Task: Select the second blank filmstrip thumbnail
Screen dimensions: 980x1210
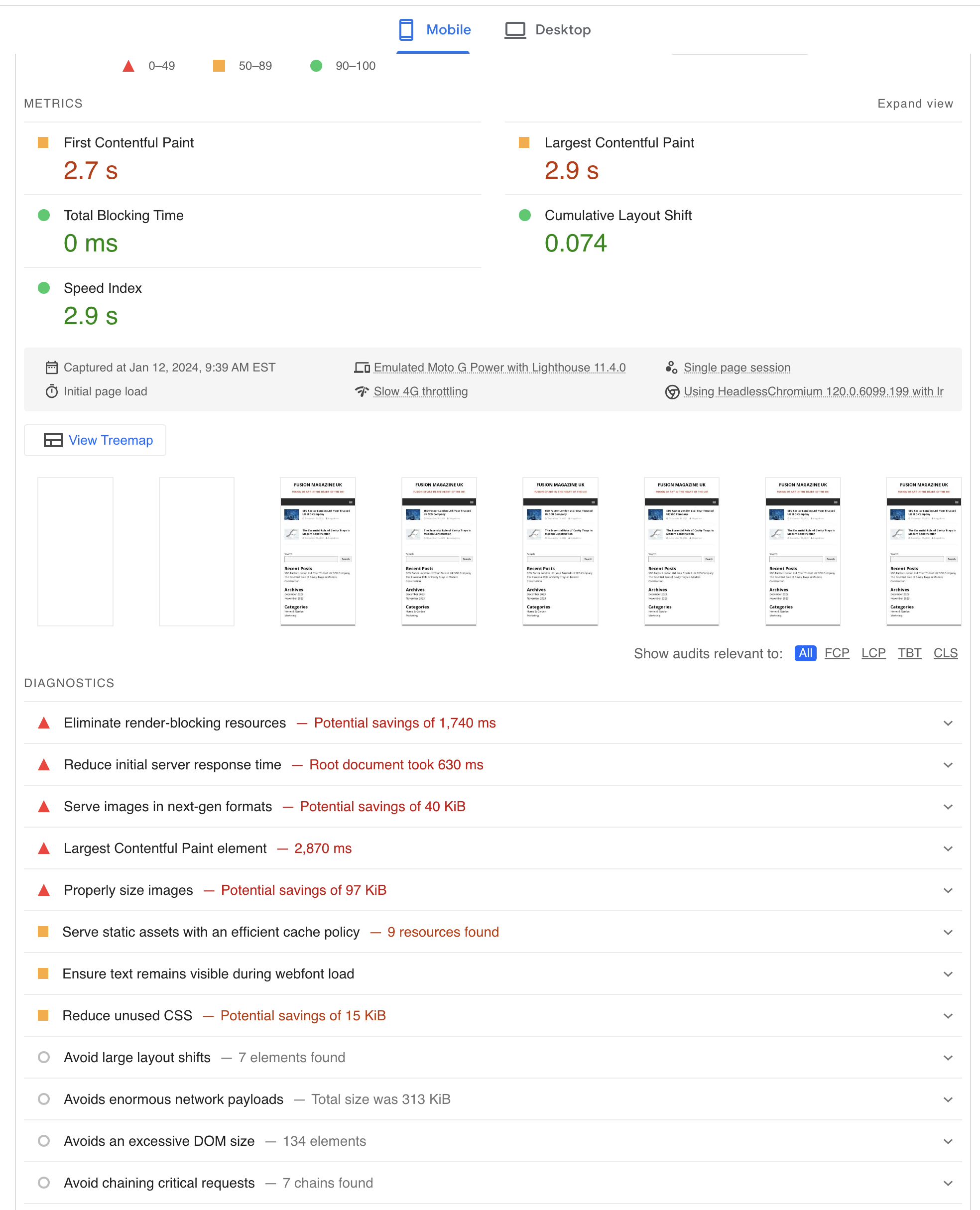Action: [197, 551]
